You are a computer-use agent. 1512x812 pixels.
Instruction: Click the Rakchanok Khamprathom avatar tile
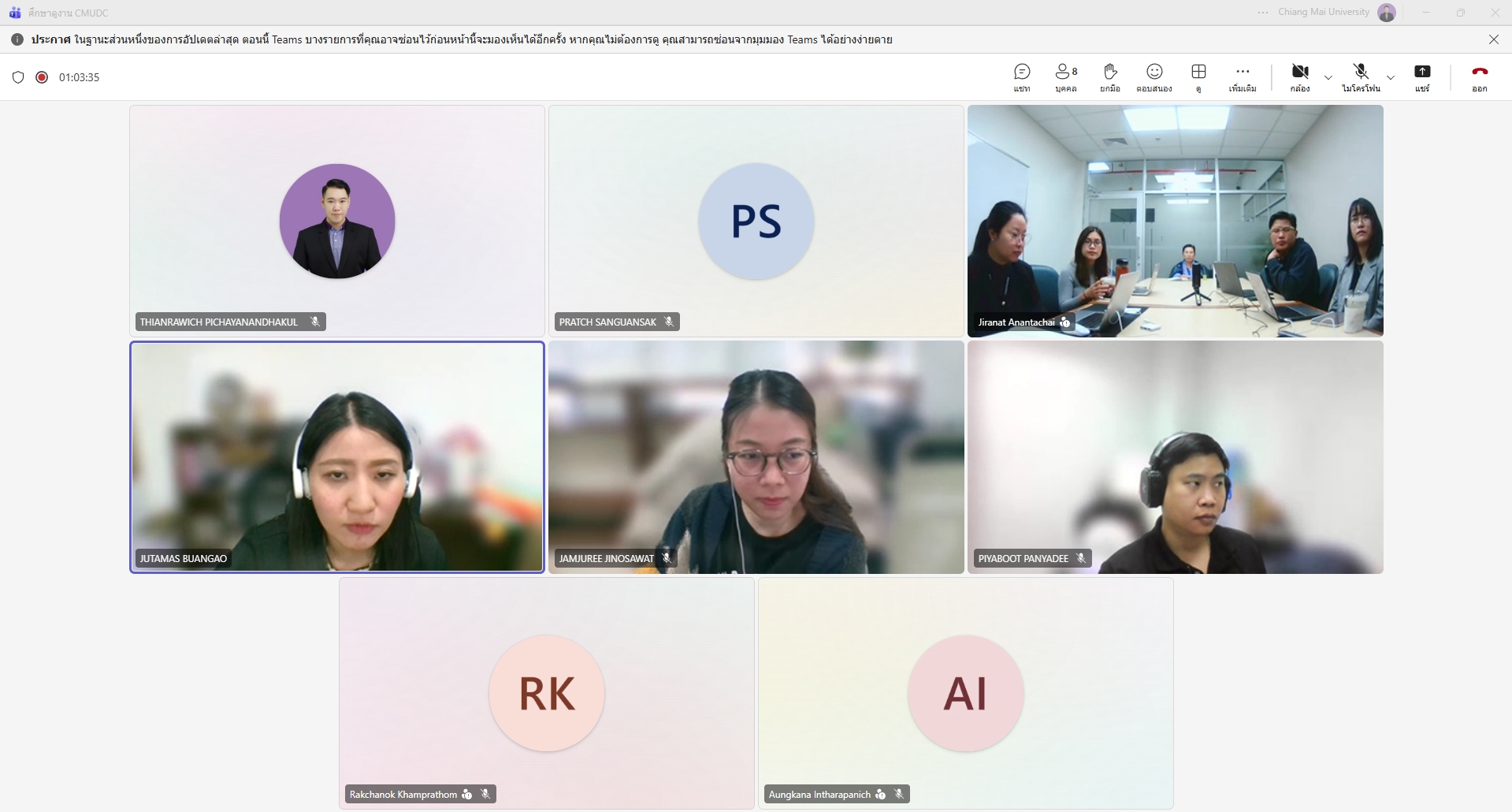point(546,693)
